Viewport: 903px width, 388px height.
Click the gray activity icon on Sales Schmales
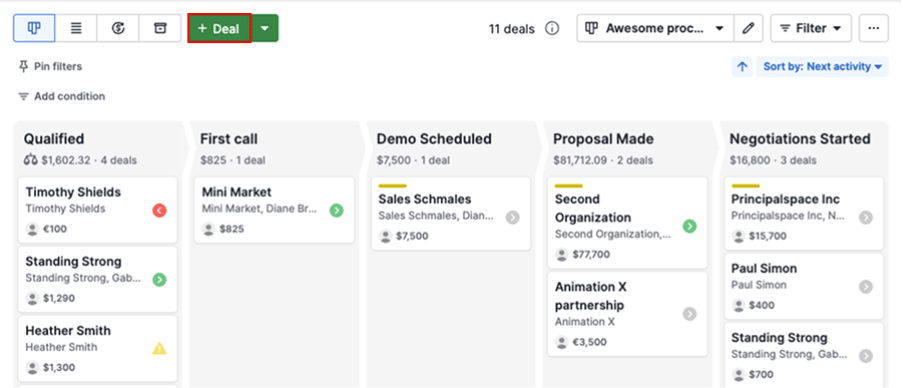click(x=513, y=218)
